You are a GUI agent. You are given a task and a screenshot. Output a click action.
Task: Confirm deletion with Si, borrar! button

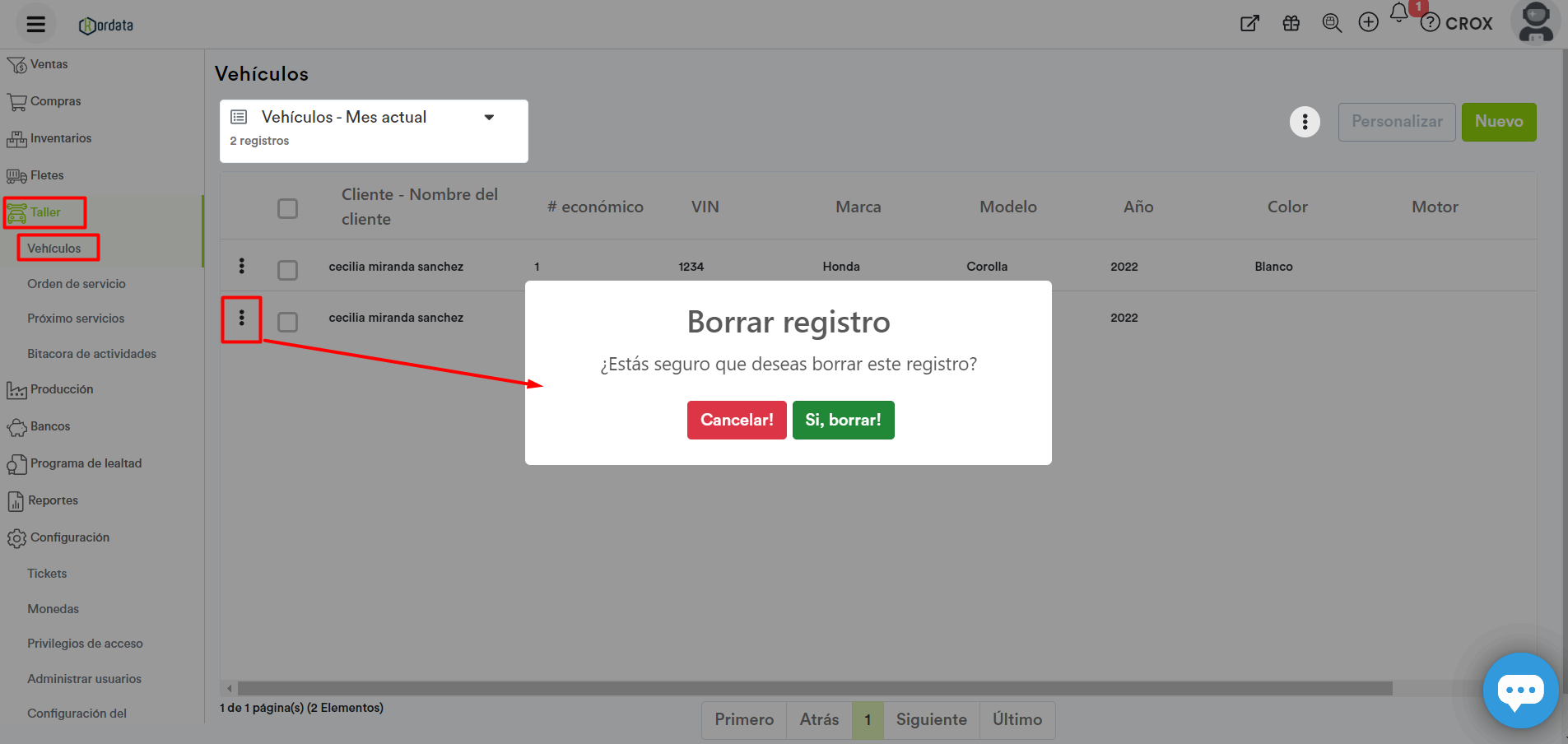click(x=843, y=420)
